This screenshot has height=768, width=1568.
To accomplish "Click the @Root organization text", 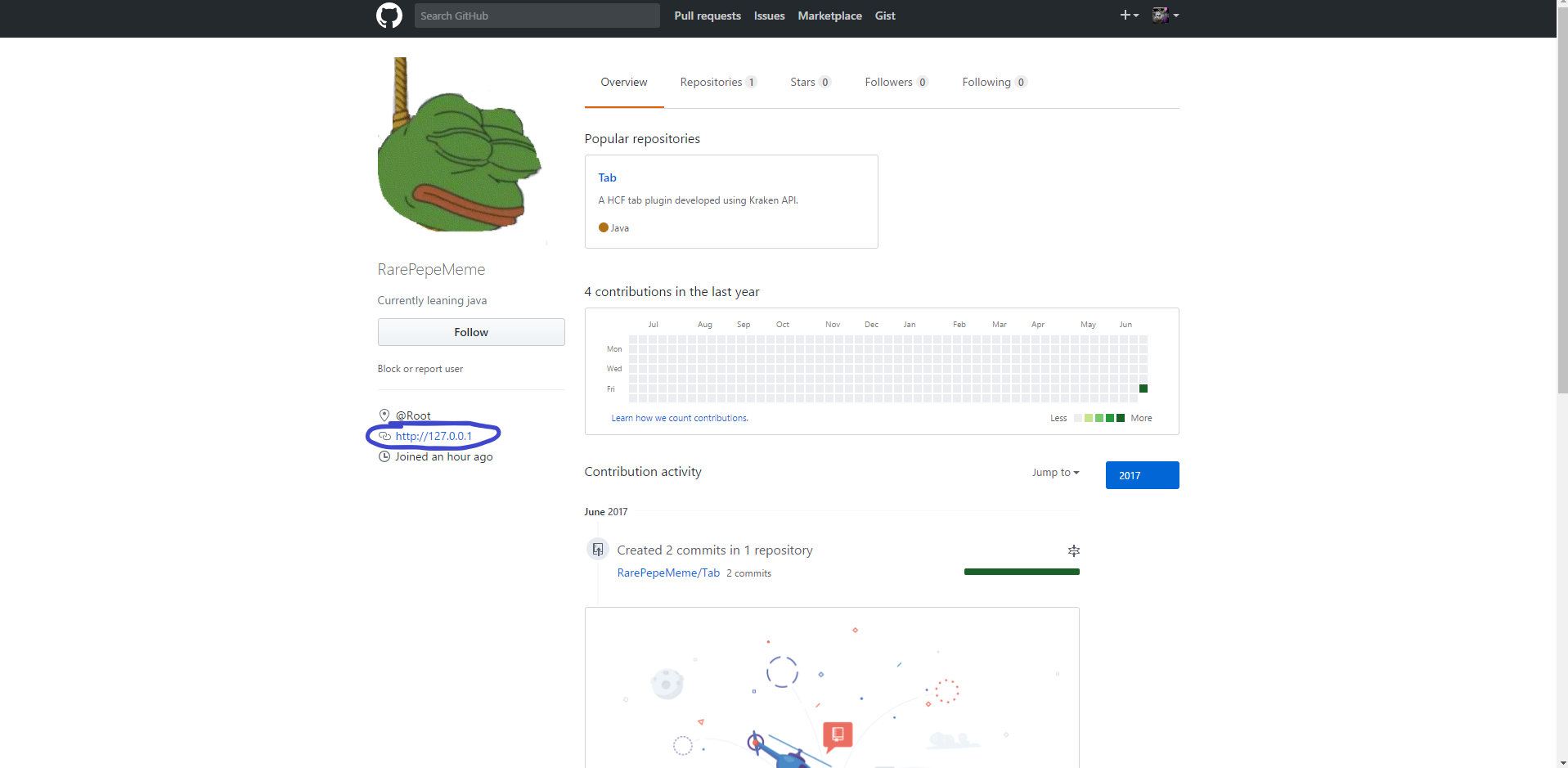I will pos(413,415).
